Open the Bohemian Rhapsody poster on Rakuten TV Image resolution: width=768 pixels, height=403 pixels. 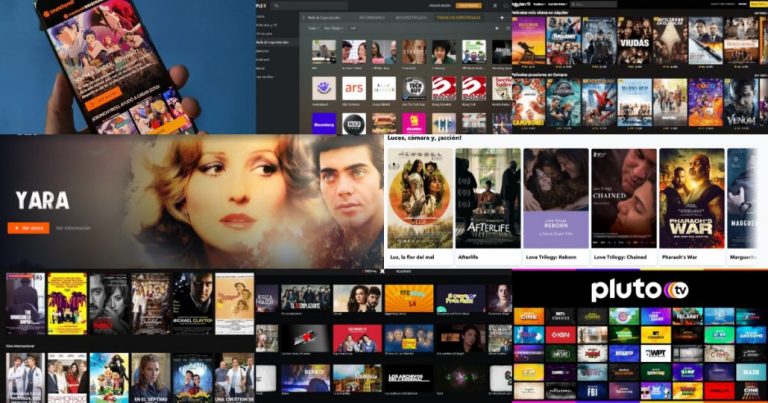coord(528,41)
